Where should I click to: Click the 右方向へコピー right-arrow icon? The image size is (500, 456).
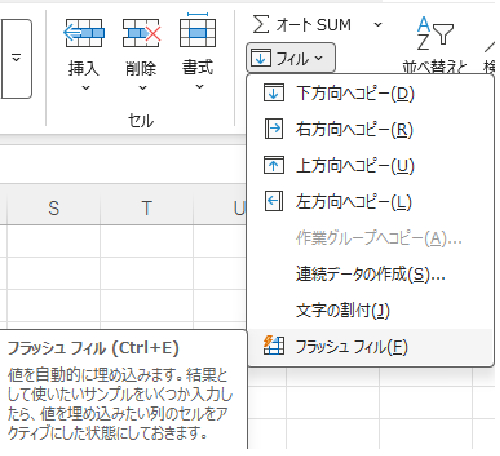coord(274,128)
